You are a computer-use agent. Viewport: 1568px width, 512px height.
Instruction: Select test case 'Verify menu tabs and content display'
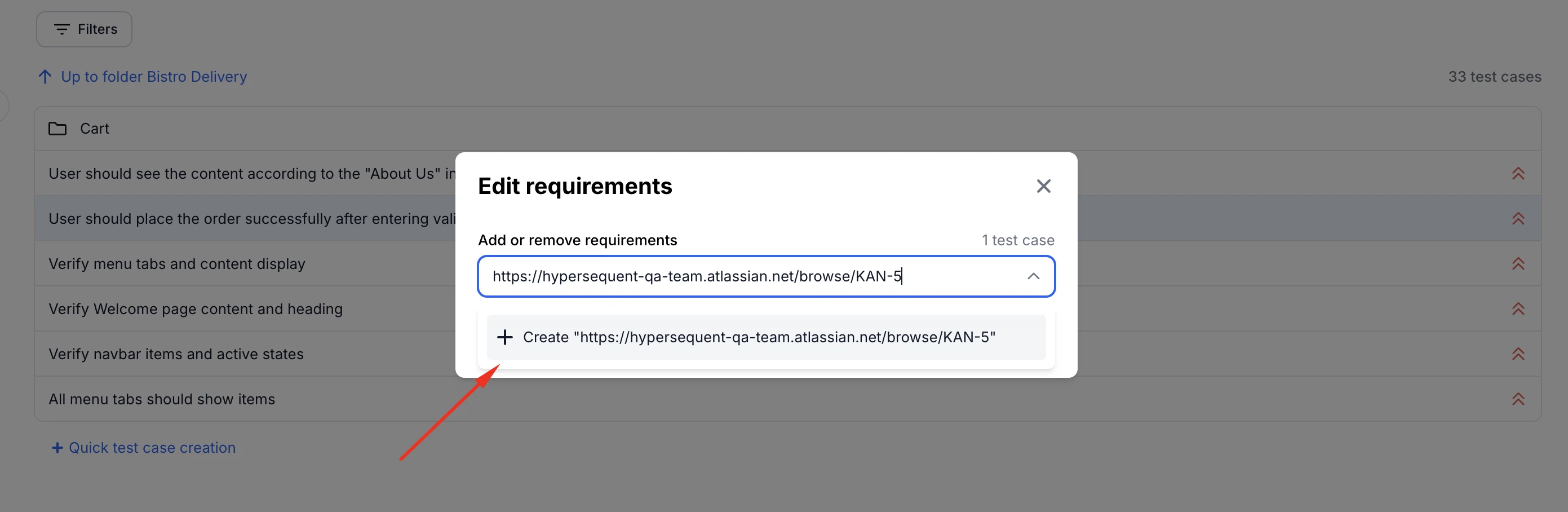[x=176, y=263]
